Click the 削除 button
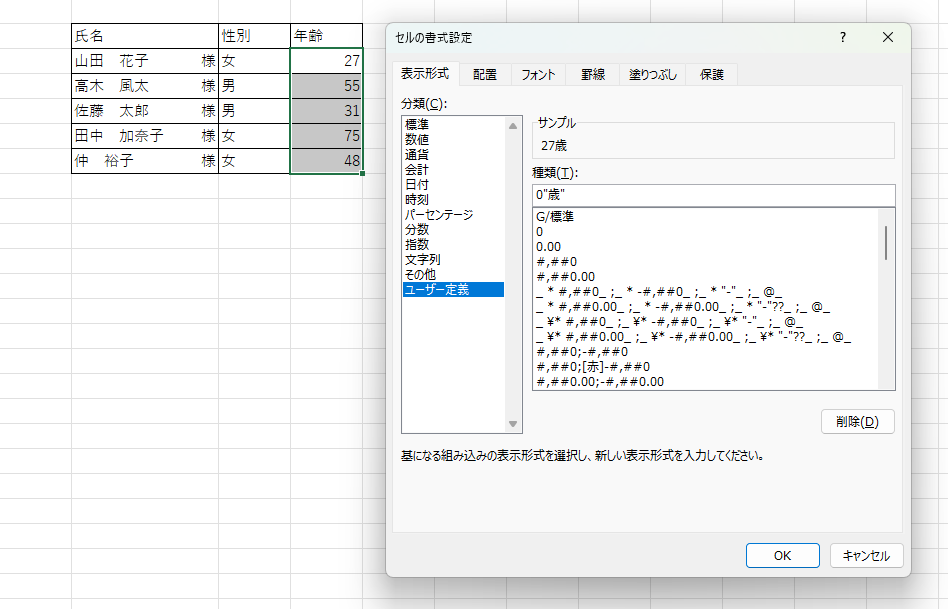This screenshot has height=609, width=948. (x=857, y=421)
